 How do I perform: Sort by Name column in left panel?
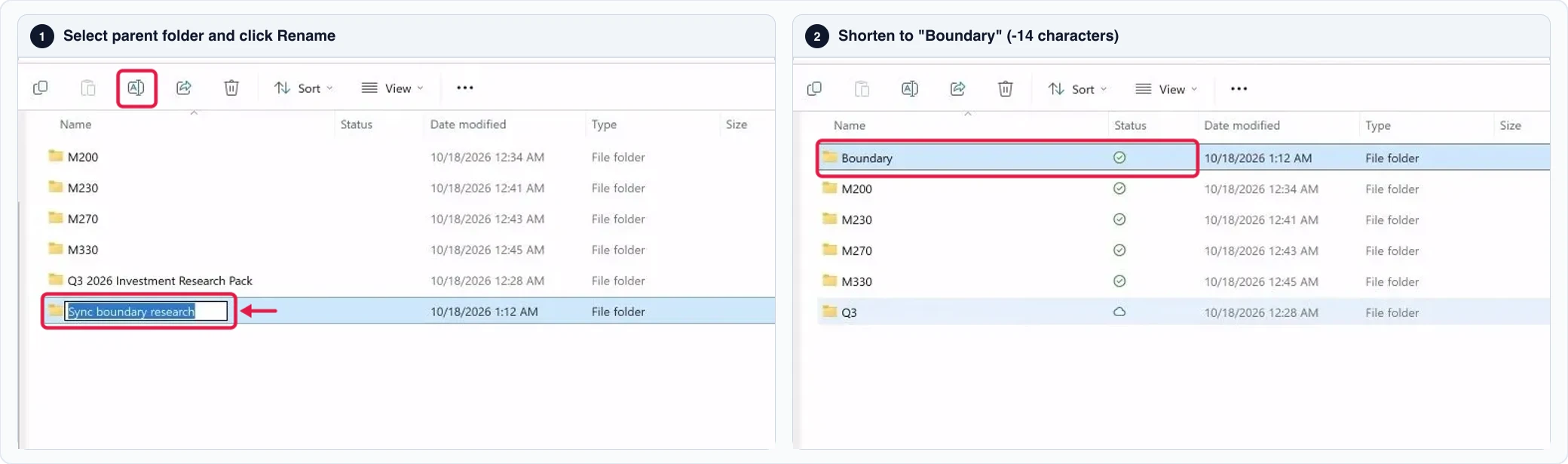[x=75, y=124]
